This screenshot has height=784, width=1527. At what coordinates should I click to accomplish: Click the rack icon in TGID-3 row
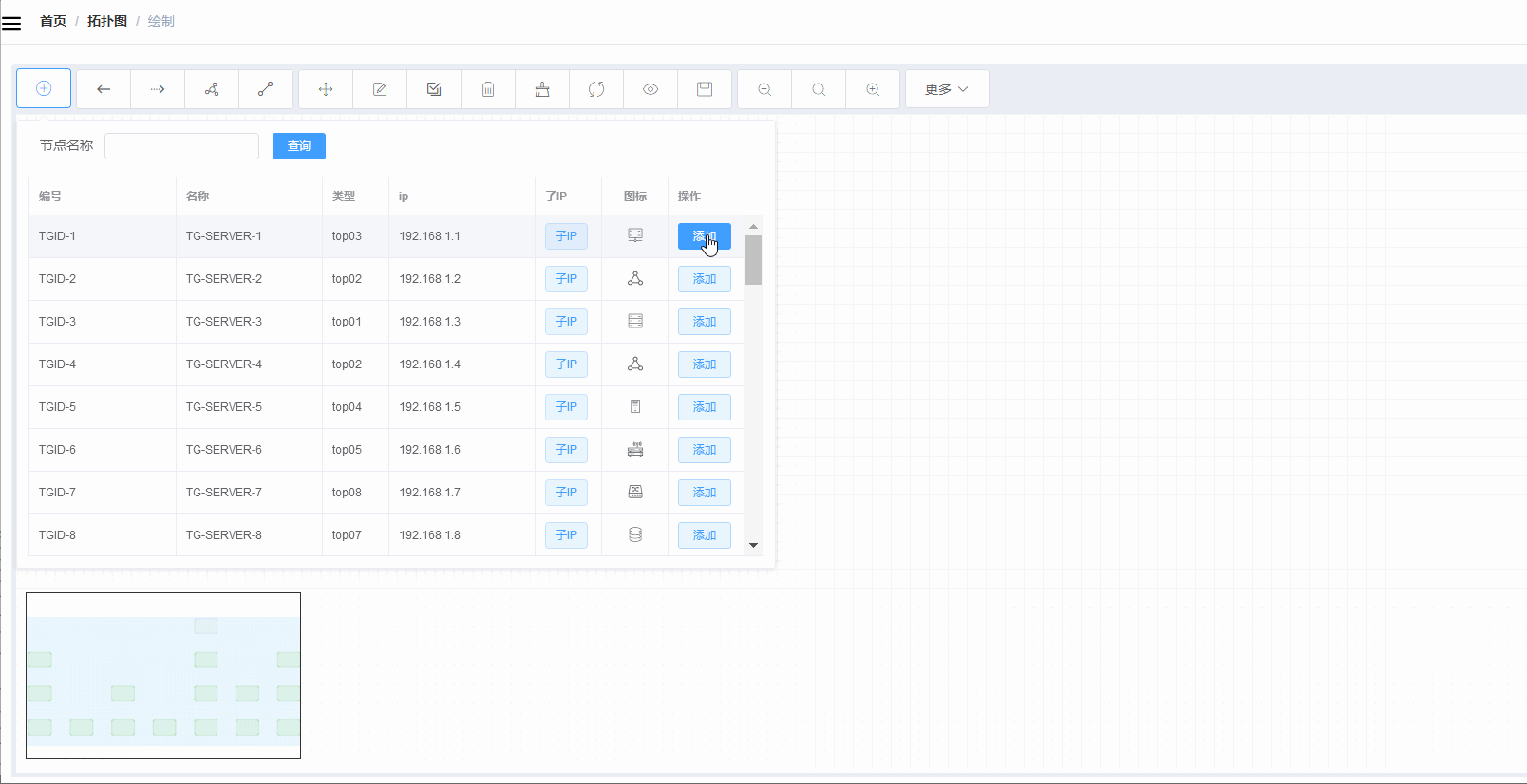635,321
